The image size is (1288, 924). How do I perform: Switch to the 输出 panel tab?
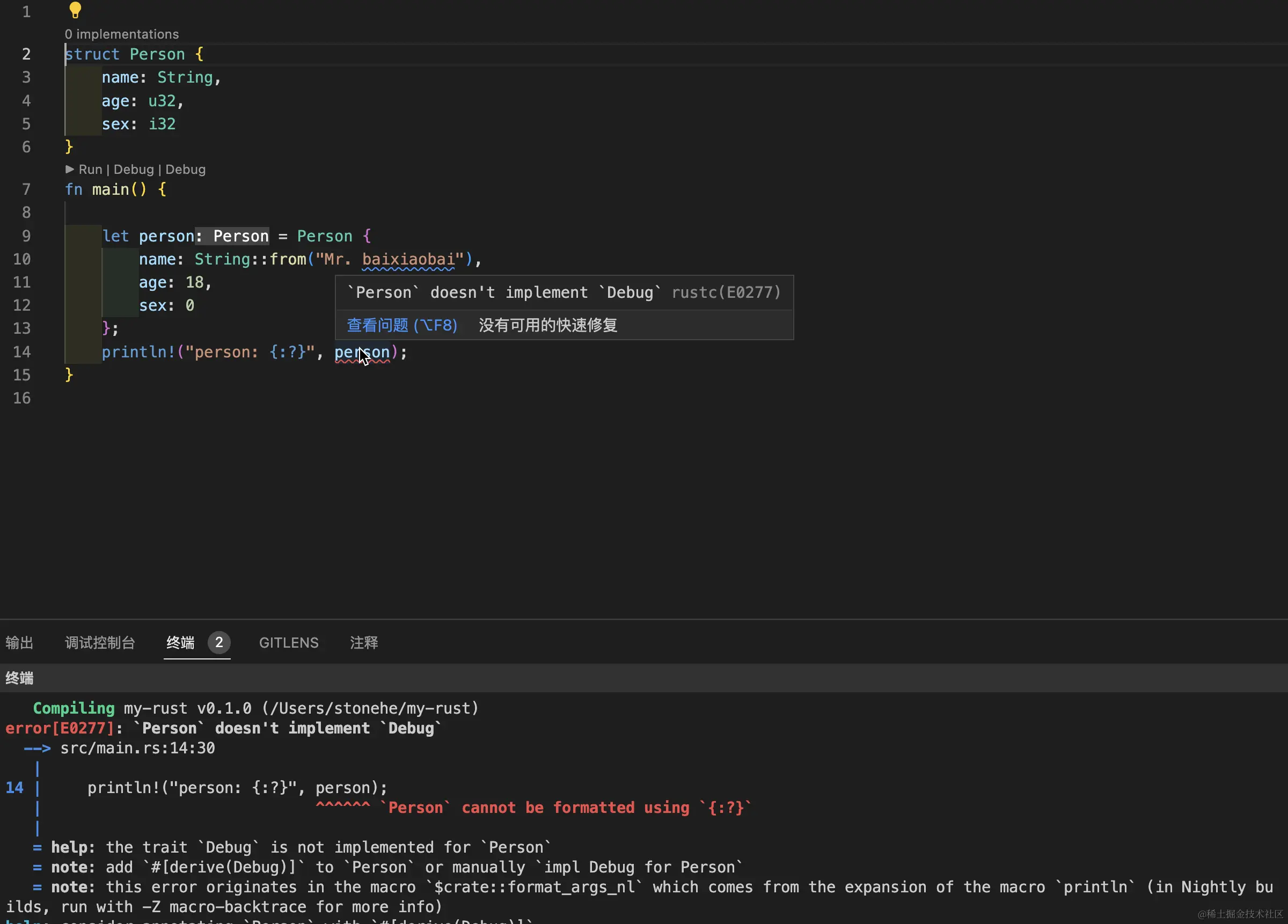(x=19, y=642)
